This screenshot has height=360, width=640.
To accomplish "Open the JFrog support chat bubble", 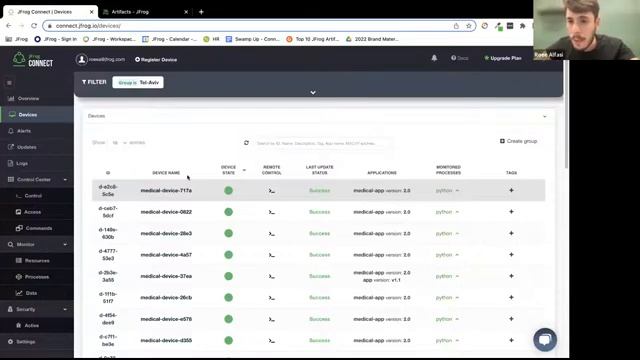I will click(545, 340).
